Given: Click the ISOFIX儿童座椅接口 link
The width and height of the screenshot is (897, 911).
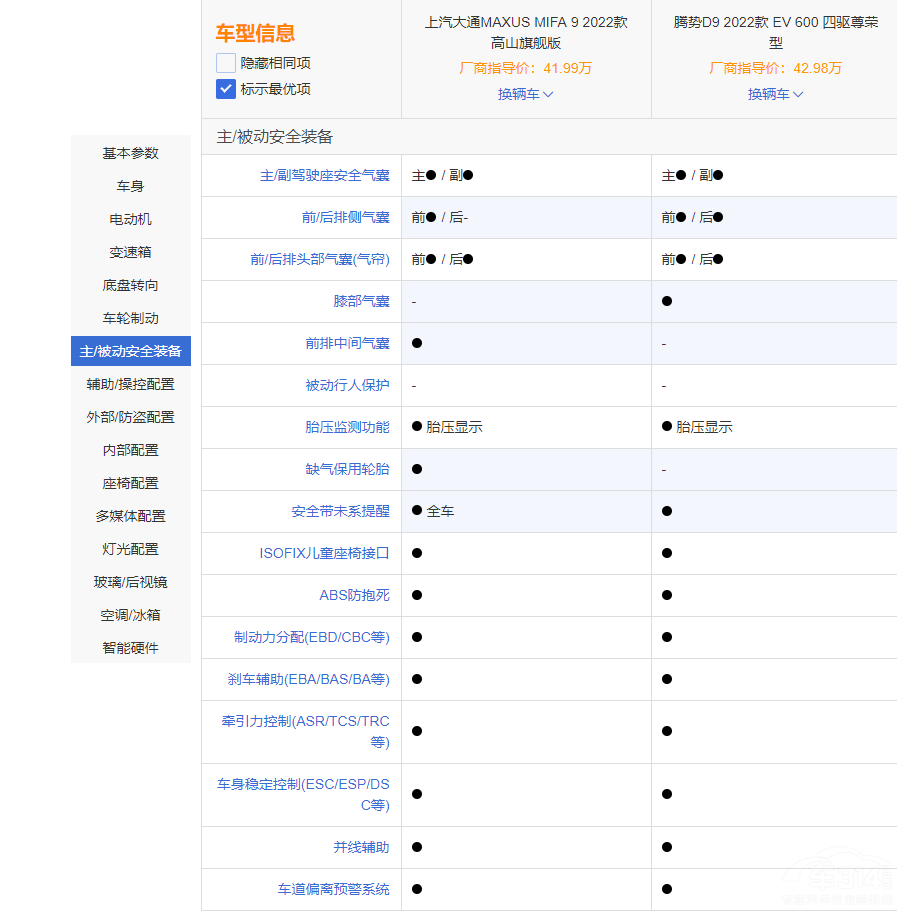Looking at the screenshot, I should click(324, 553).
